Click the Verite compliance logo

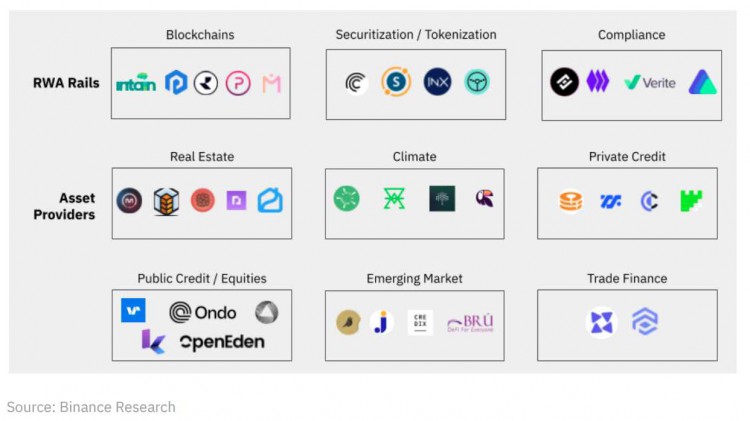coord(649,82)
